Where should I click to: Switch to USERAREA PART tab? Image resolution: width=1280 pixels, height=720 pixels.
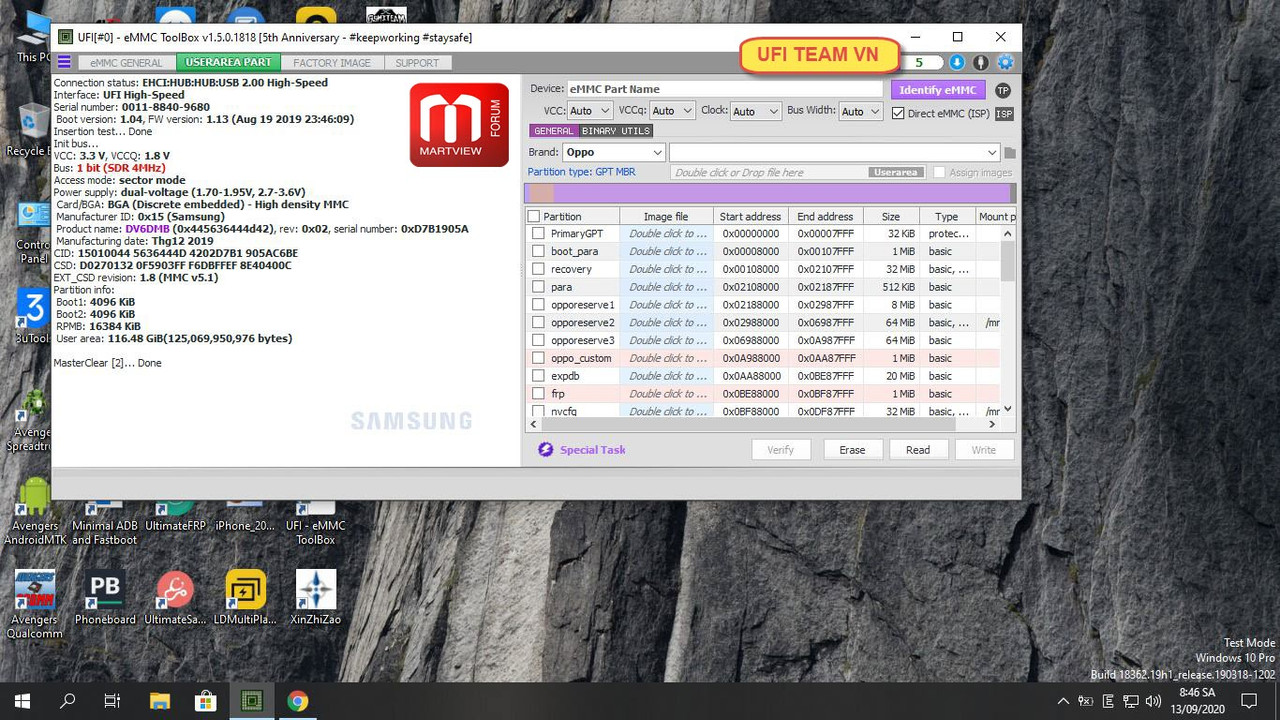[x=228, y=62]
